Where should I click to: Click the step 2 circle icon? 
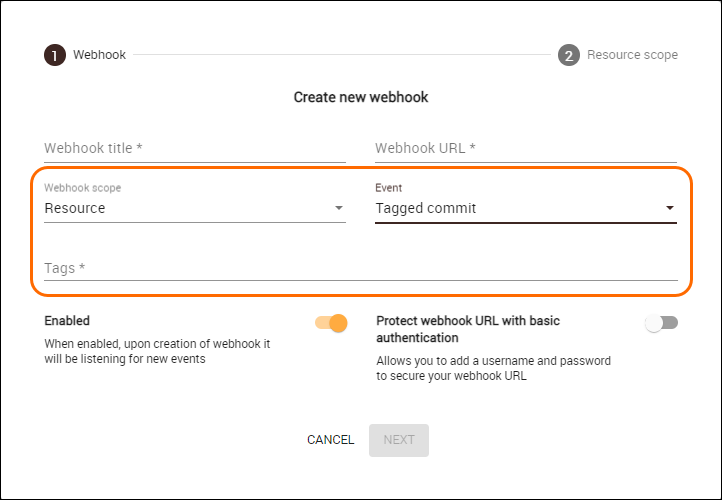click(569, 55)
